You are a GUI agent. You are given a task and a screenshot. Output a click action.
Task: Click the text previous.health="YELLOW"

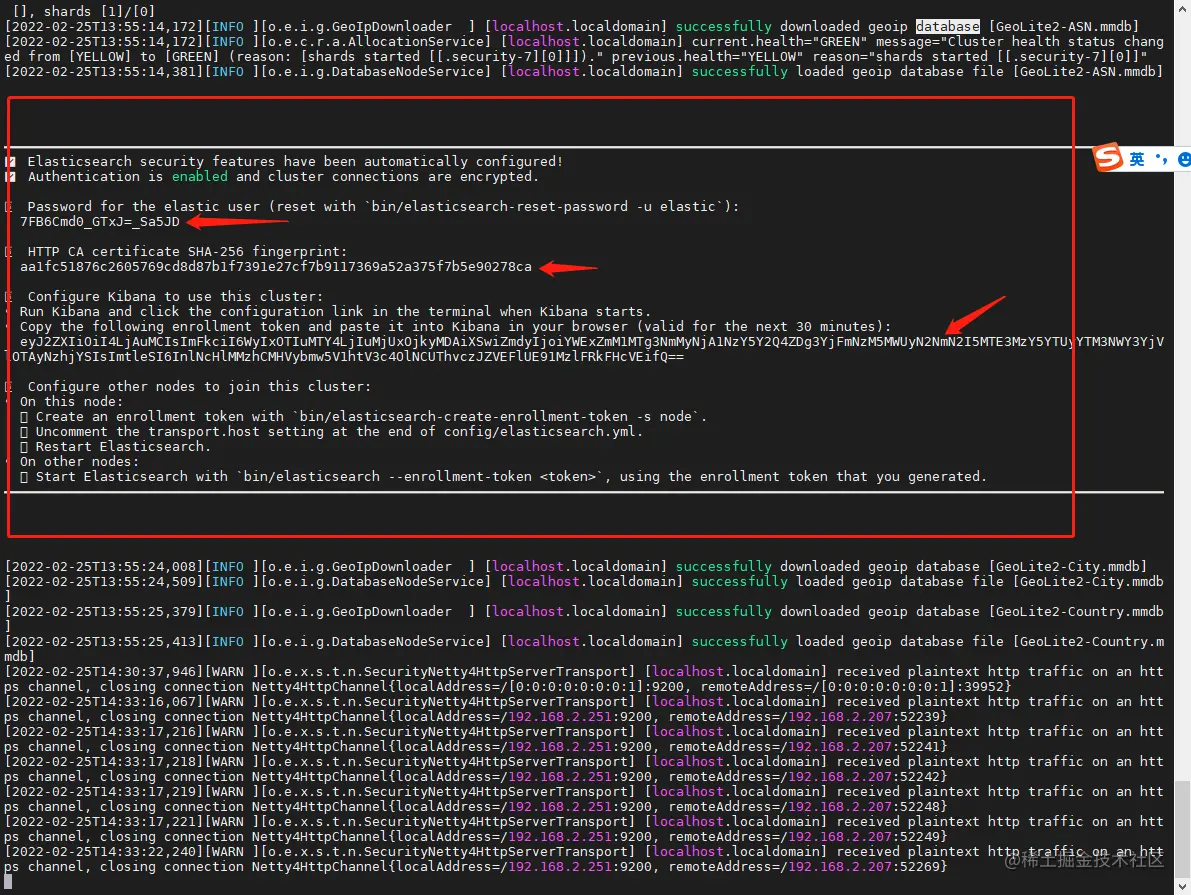click(707, 57)
